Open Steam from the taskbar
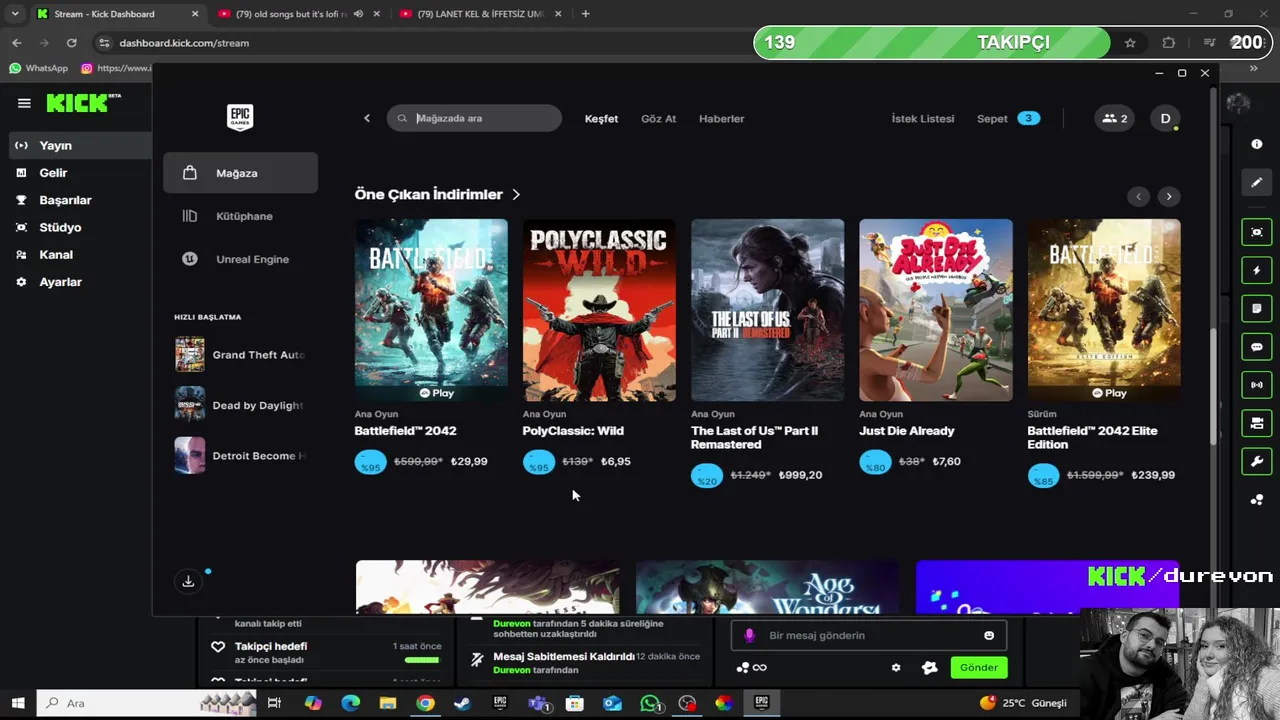The image size is (1280, 720). tap(463, 703)
